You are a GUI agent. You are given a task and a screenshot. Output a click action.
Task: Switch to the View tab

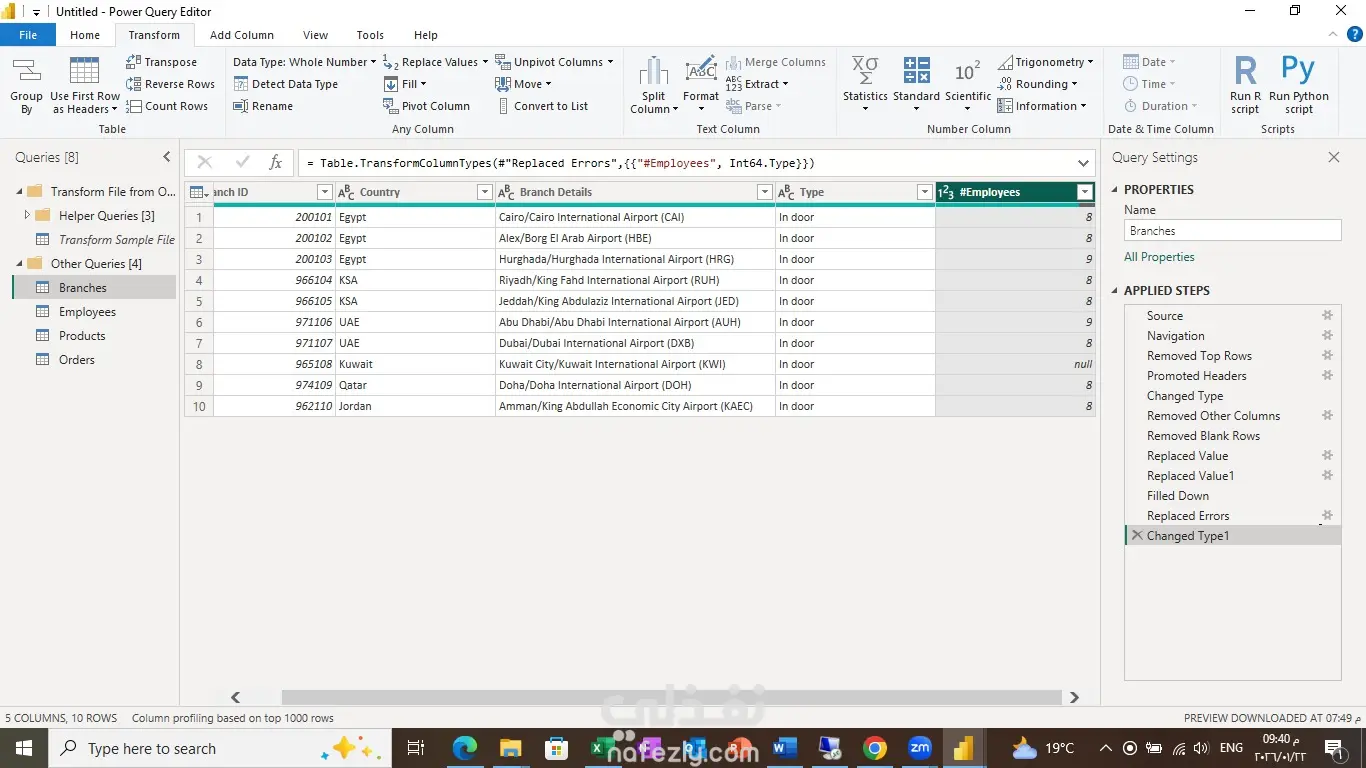click(x=315, y=35)
